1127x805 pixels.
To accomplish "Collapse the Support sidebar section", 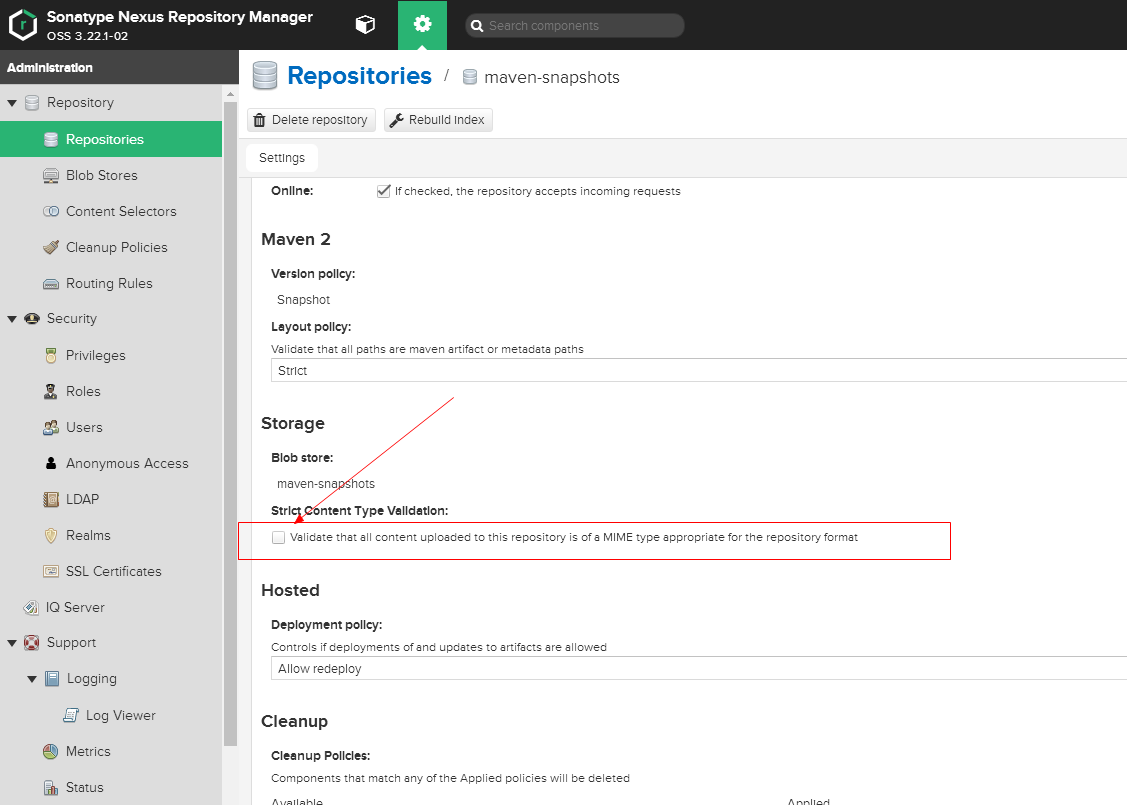I will pos(13,642).
